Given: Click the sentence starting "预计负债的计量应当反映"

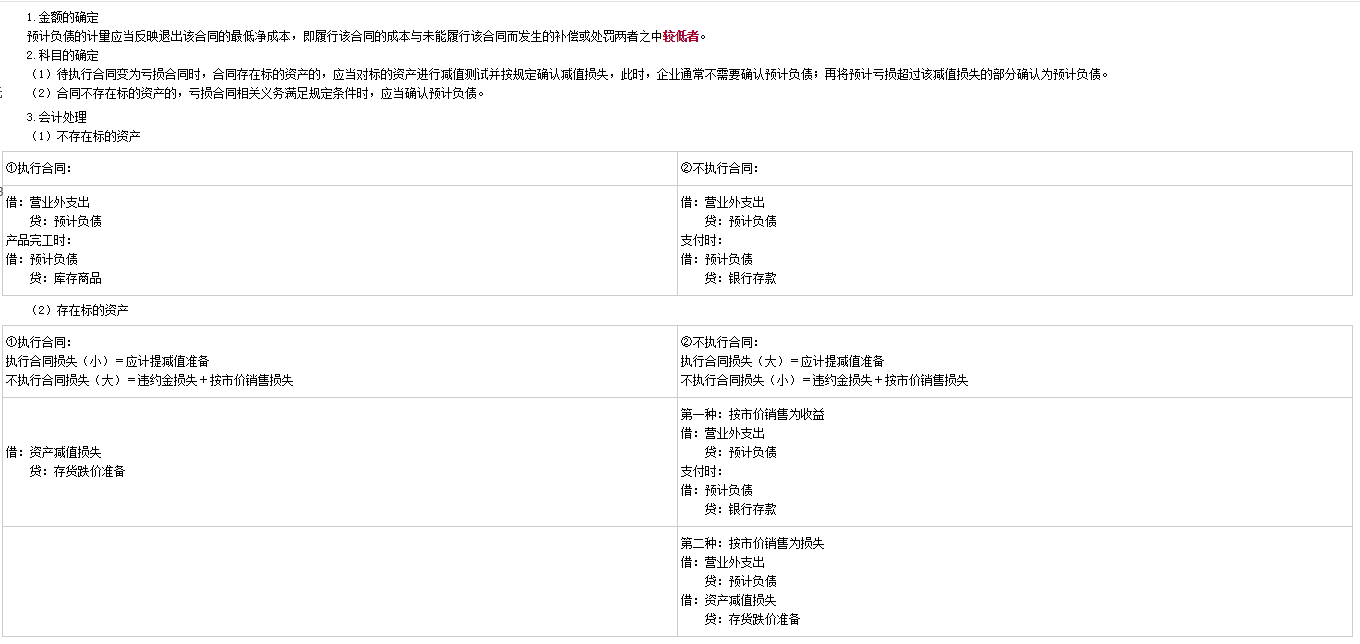Looking at the screenshot, I should tap(367, 36).
